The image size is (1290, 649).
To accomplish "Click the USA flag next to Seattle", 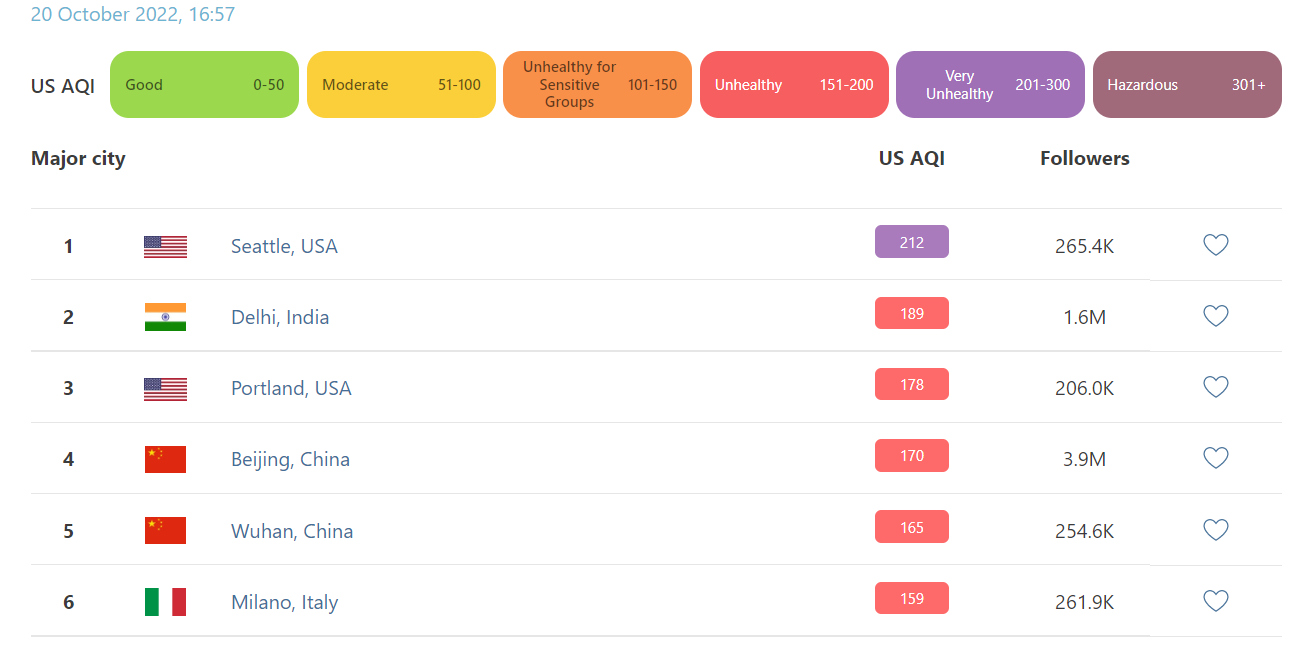I will pos(165,246).
